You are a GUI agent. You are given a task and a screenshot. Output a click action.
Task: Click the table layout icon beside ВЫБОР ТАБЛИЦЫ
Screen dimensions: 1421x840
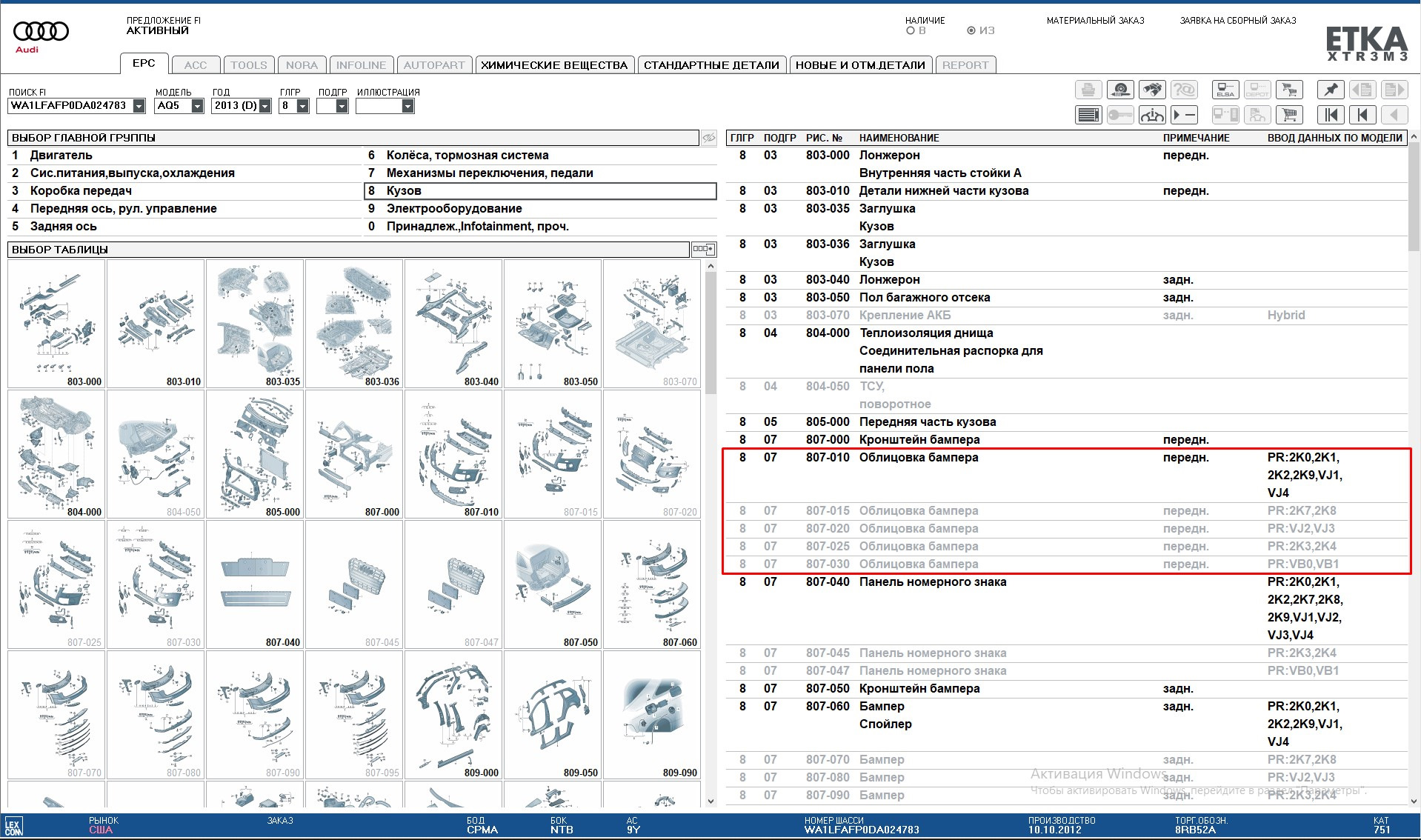tap(703, 250)
